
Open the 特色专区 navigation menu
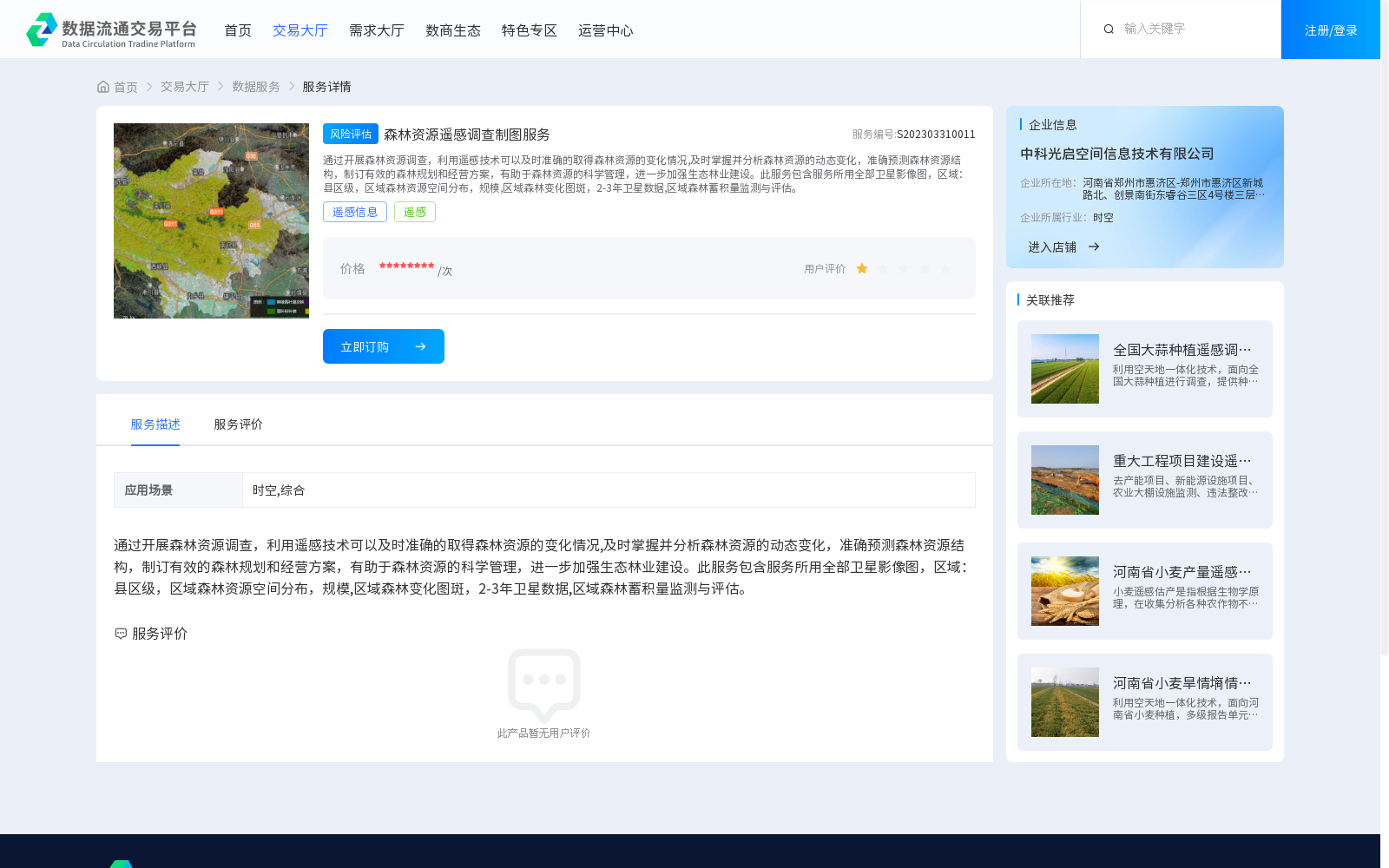pyautogui.click(x=530, y=30)
